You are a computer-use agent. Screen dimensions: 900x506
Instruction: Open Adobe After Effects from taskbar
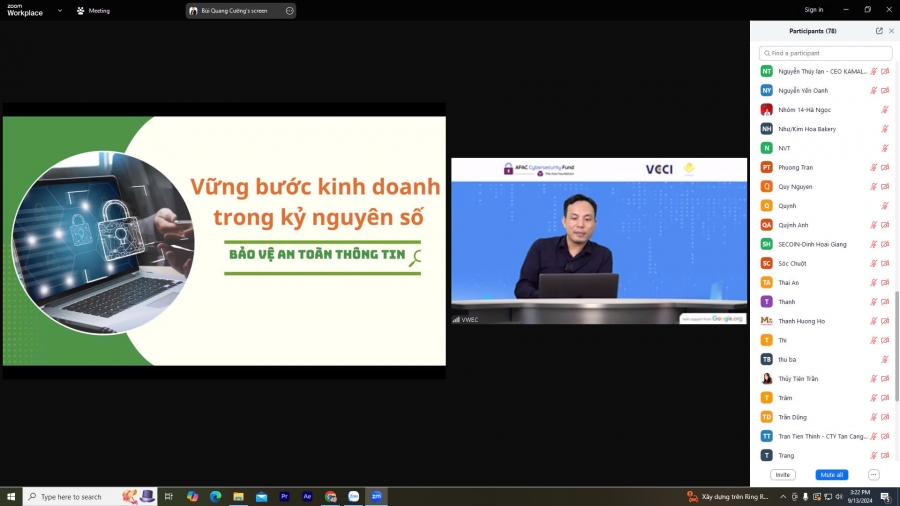click(x=307, y=496)
